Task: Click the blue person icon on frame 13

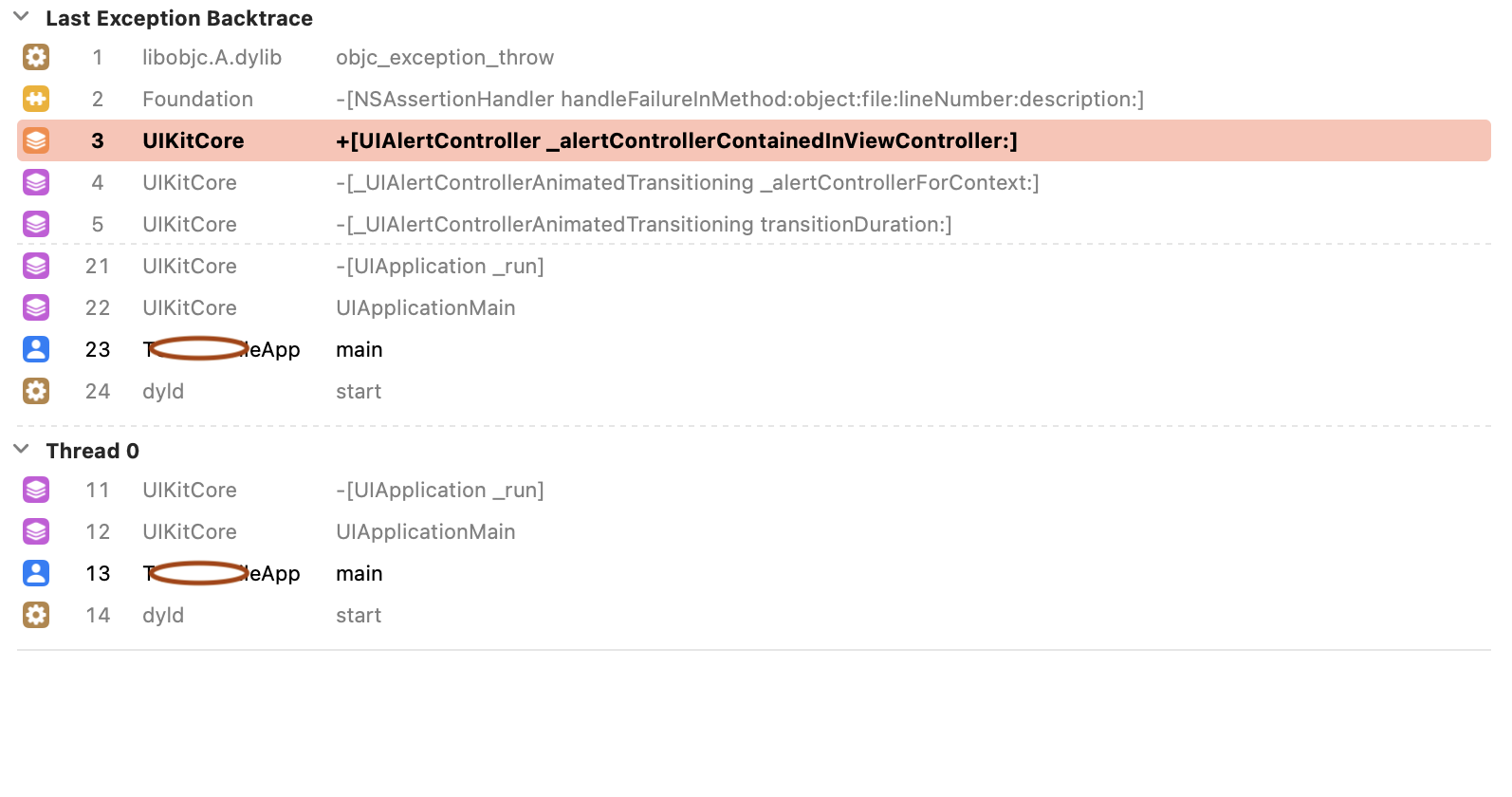Action: [36, 573]
